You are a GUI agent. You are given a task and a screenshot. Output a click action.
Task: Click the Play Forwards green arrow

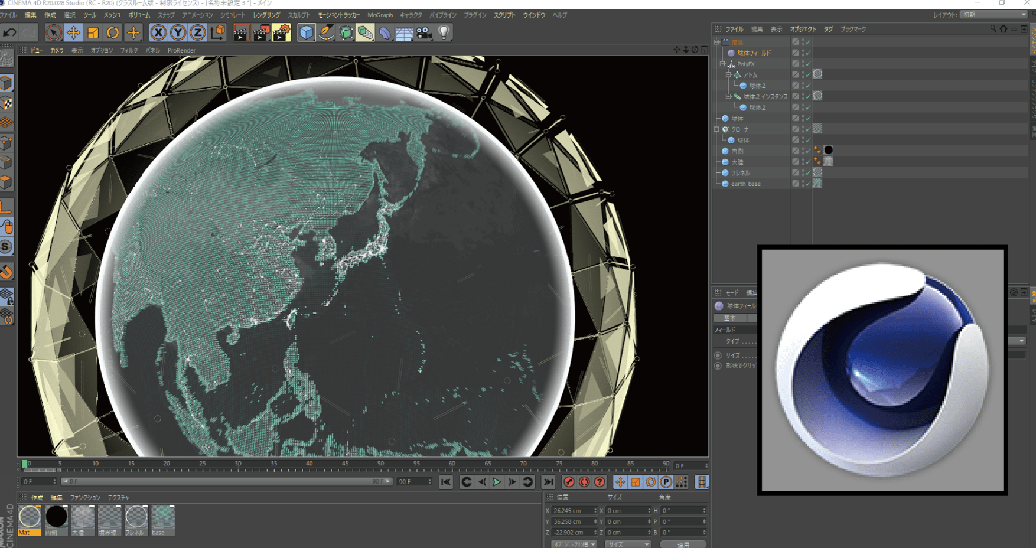(x=497, y=482)
